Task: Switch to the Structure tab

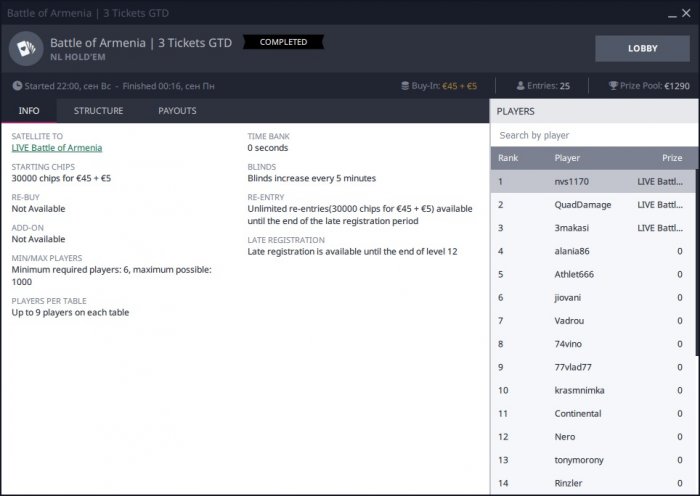Action: [x=98, y=111]
